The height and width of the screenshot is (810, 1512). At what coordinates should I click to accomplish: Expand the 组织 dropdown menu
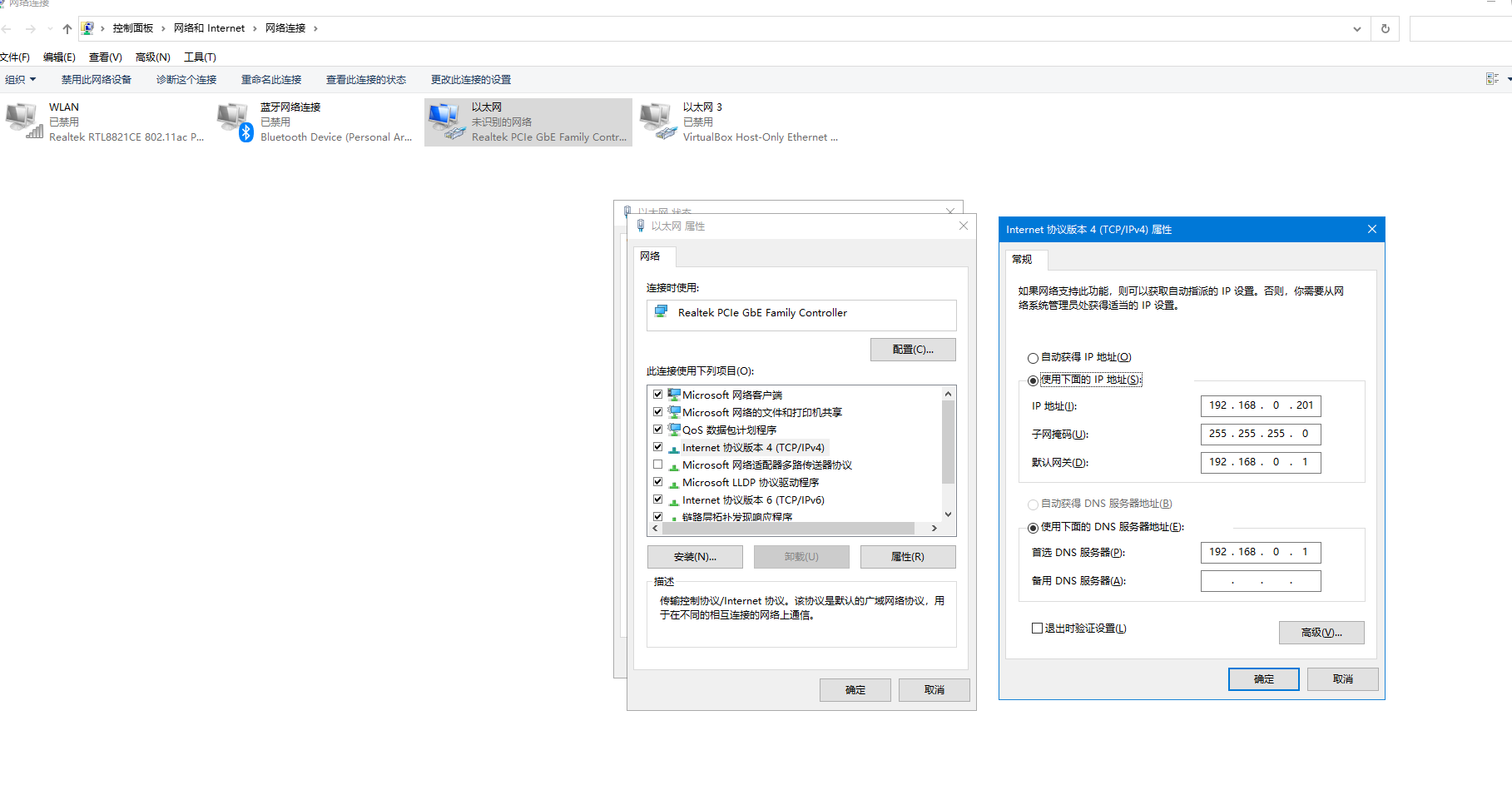tap(21, 80)
